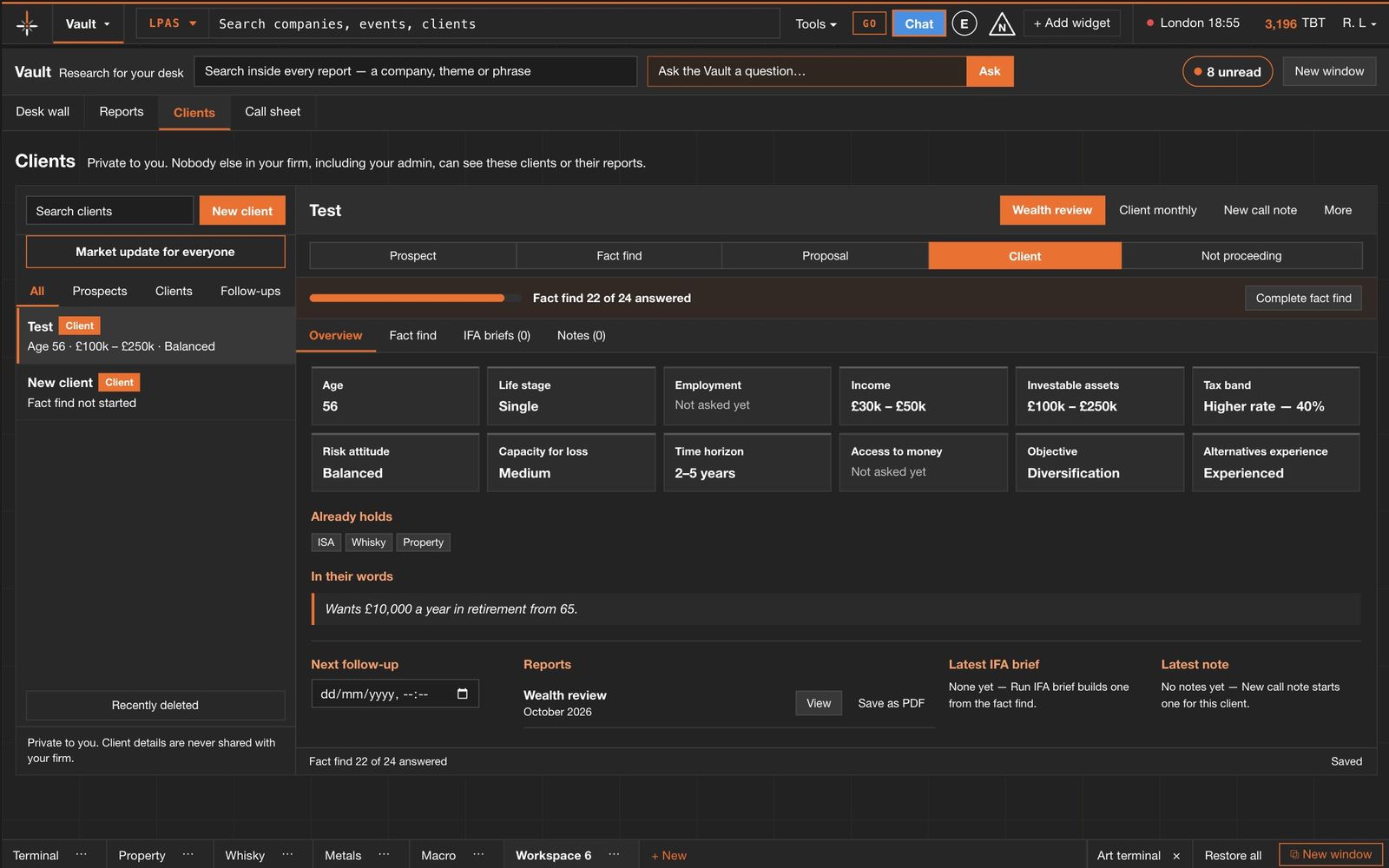Select the Client stage segment
The height and width of the screenshot is (868, 1389).
pyautogui.click(x=1024, y=256)
